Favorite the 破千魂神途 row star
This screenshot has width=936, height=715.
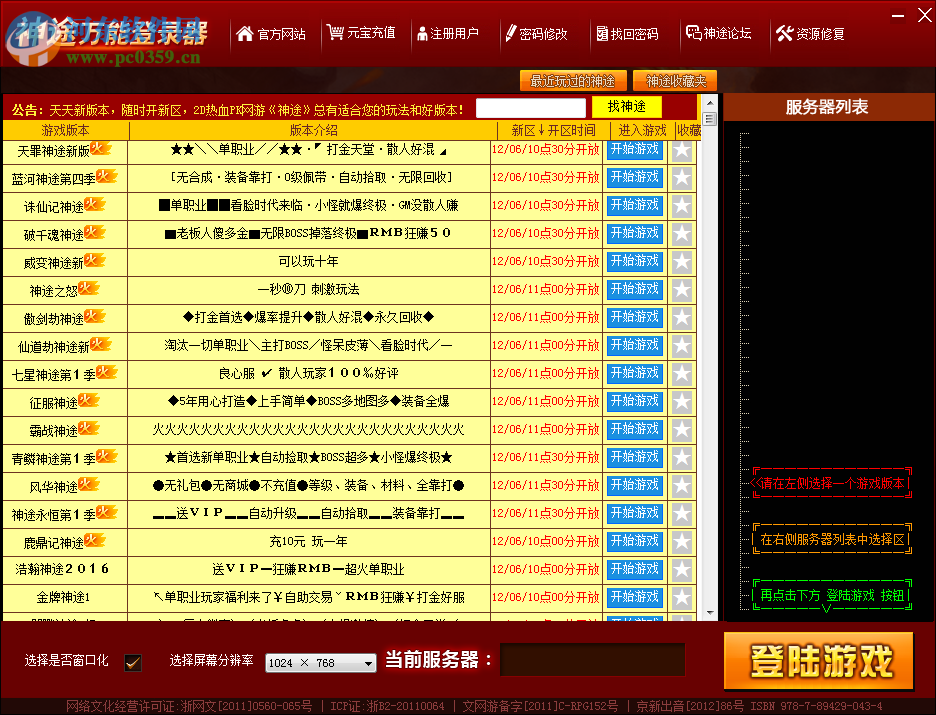tap(682, 235)
